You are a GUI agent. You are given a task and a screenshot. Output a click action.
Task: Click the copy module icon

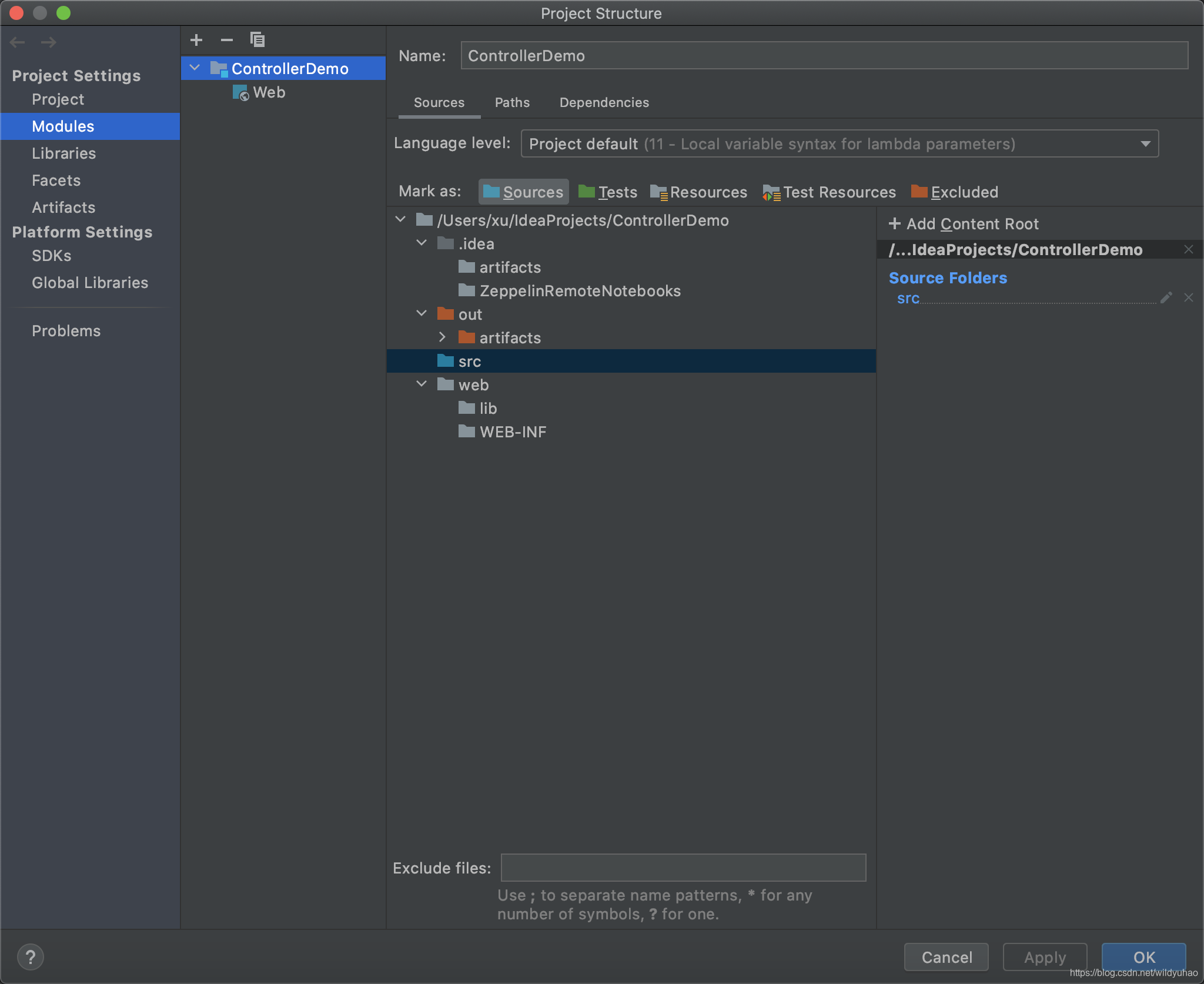[x=257, y=40]
